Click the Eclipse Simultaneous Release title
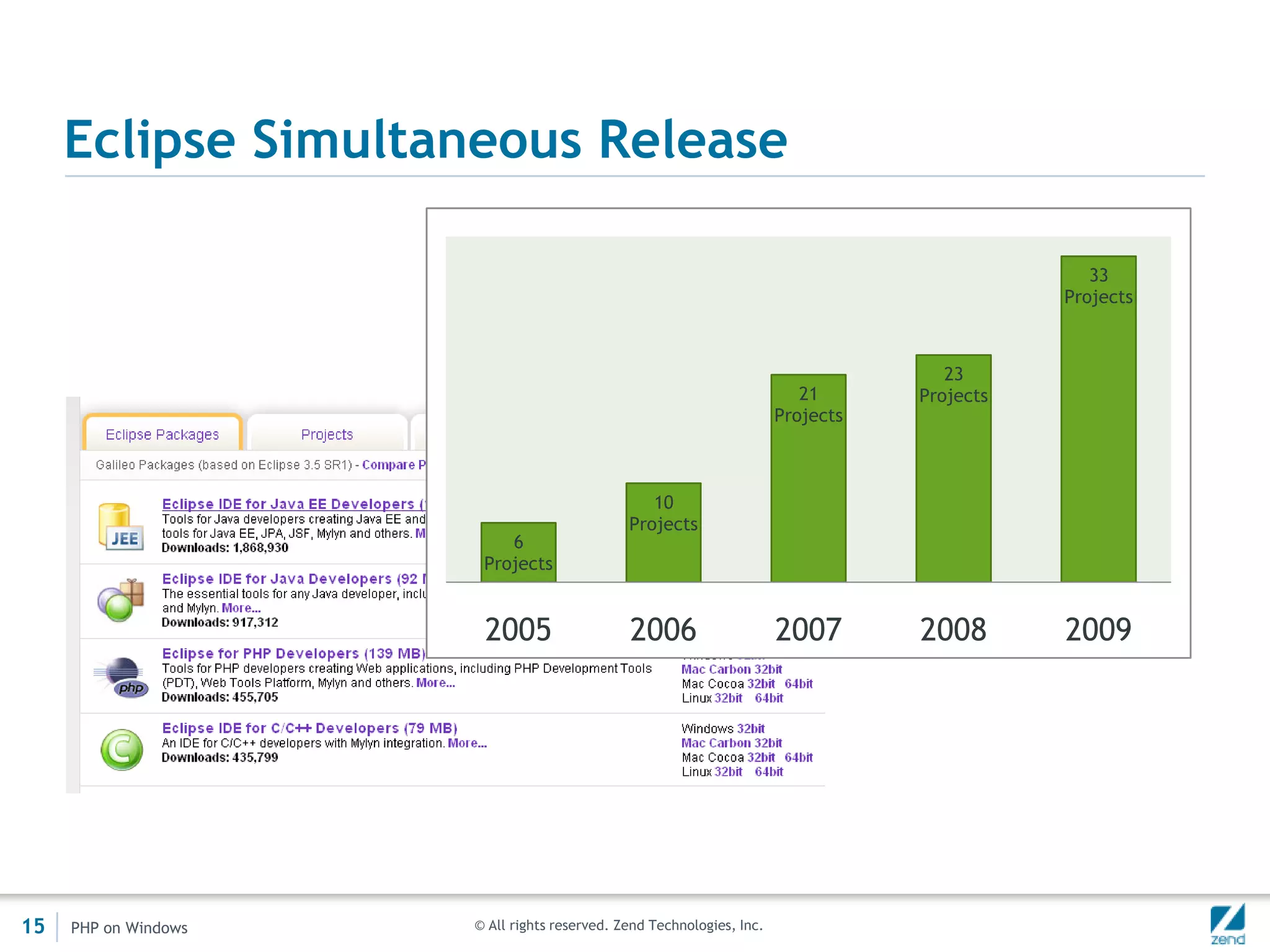 426,141
